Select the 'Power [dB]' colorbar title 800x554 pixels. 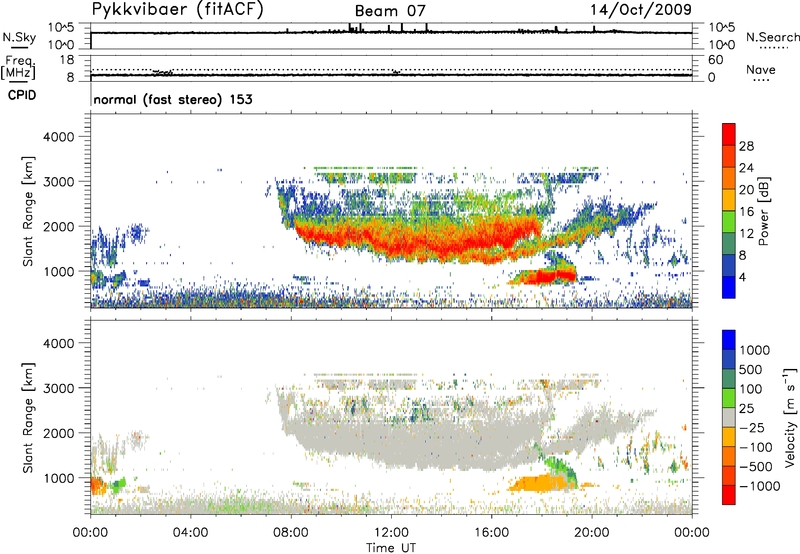[764, 211]
